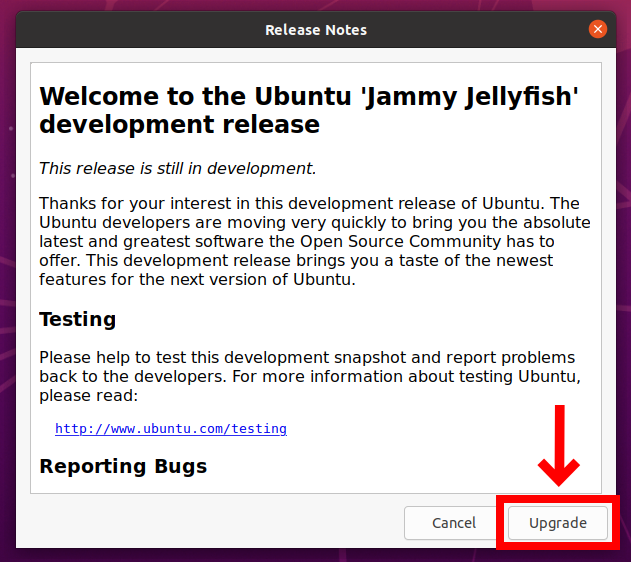The image size is (631, 562).
Task: Click the 'Welcome to the Ubuntu' main heading
Action: (309, 109)
